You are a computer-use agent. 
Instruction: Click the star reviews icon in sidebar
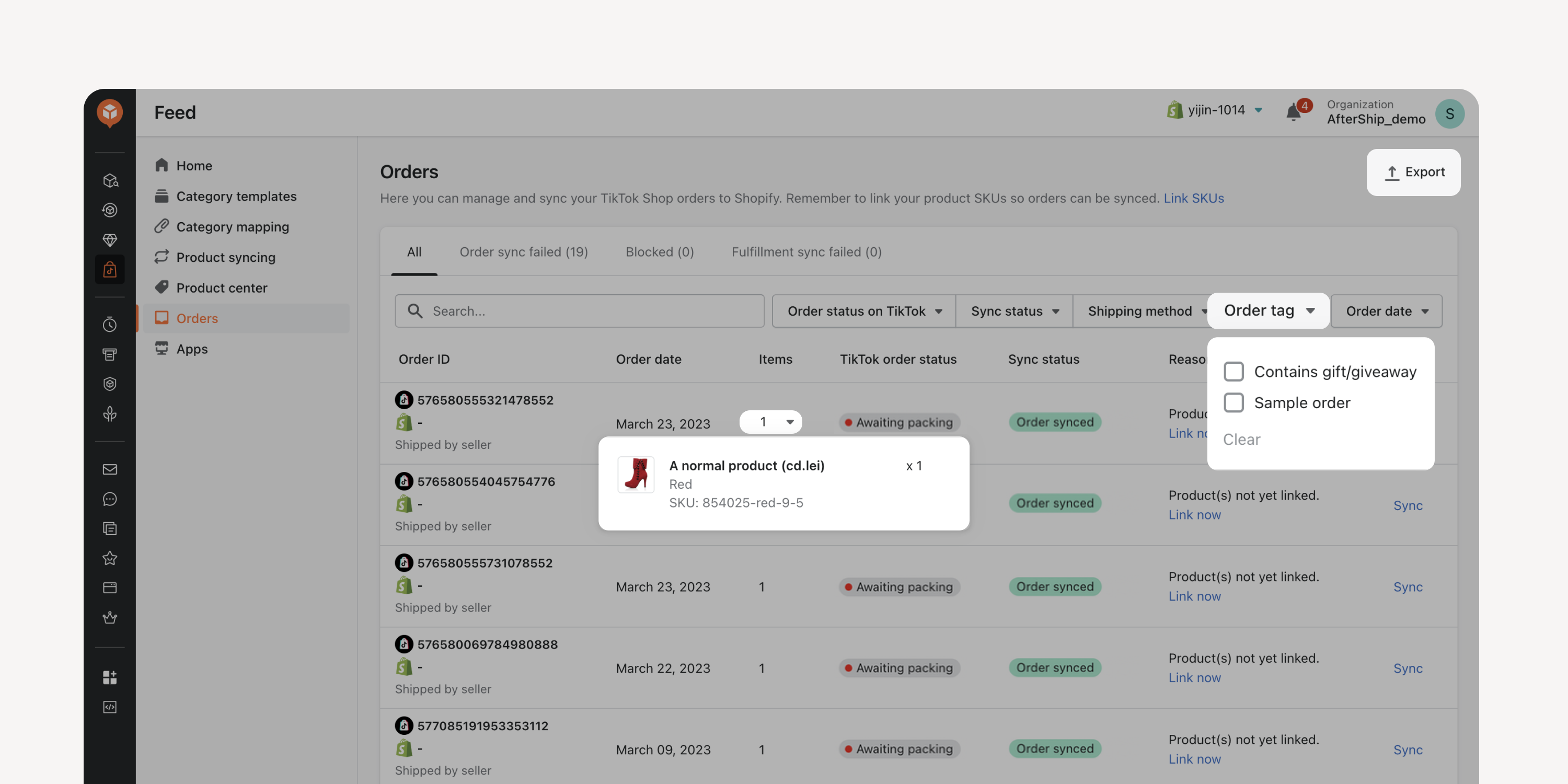110,558
